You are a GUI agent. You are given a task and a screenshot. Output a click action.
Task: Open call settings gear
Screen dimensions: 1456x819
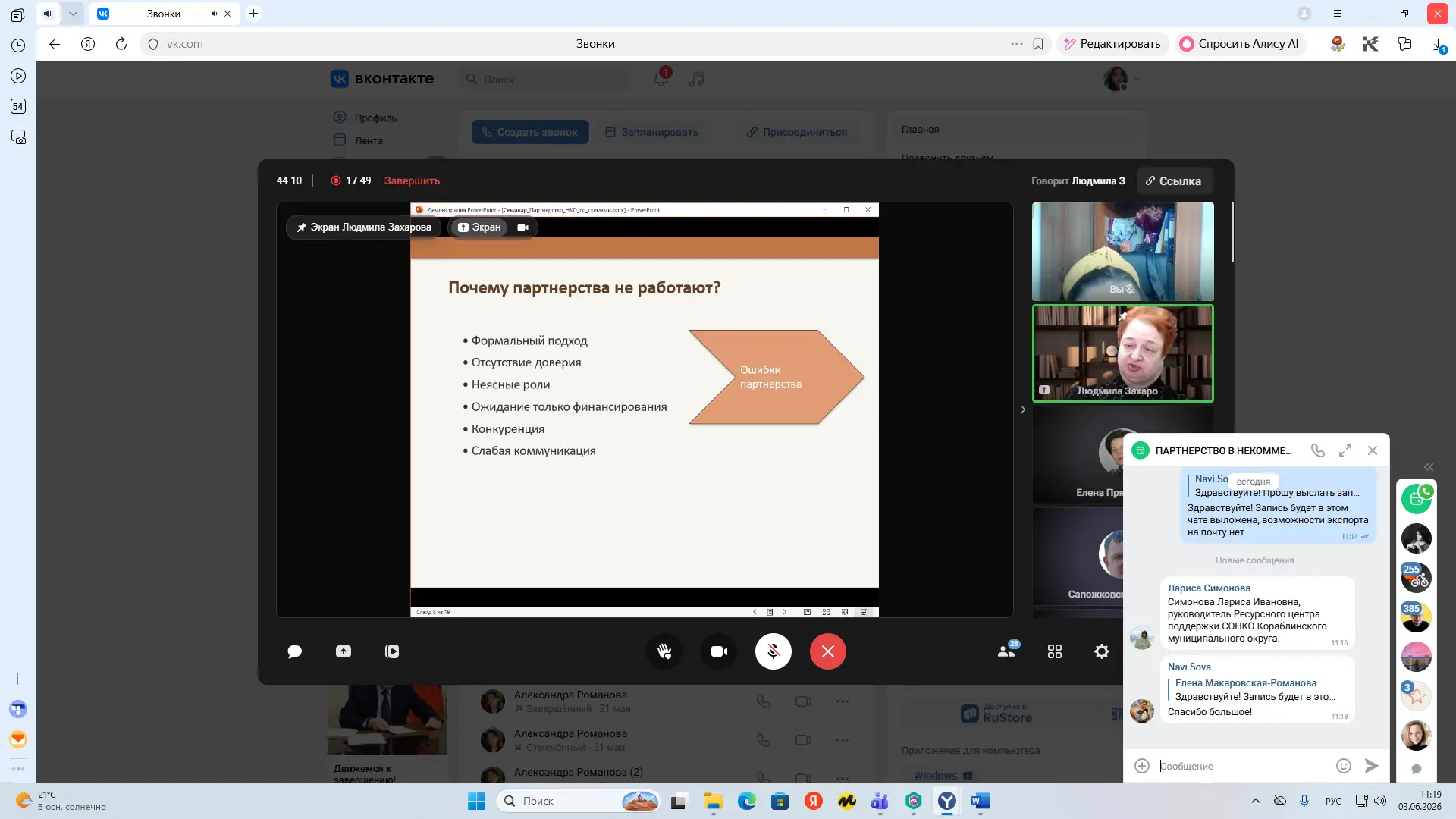(x=1102, y=651)
